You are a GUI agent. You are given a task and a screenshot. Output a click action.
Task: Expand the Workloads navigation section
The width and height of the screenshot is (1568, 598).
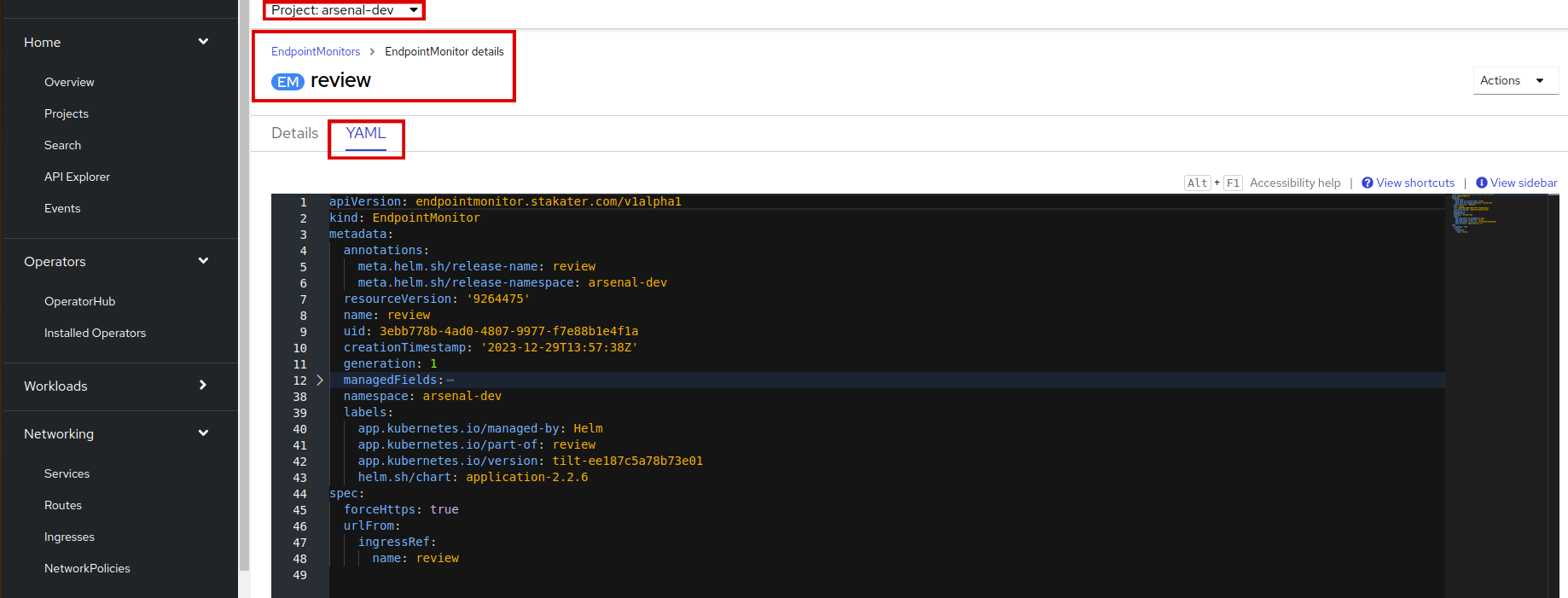pos(203,386)
